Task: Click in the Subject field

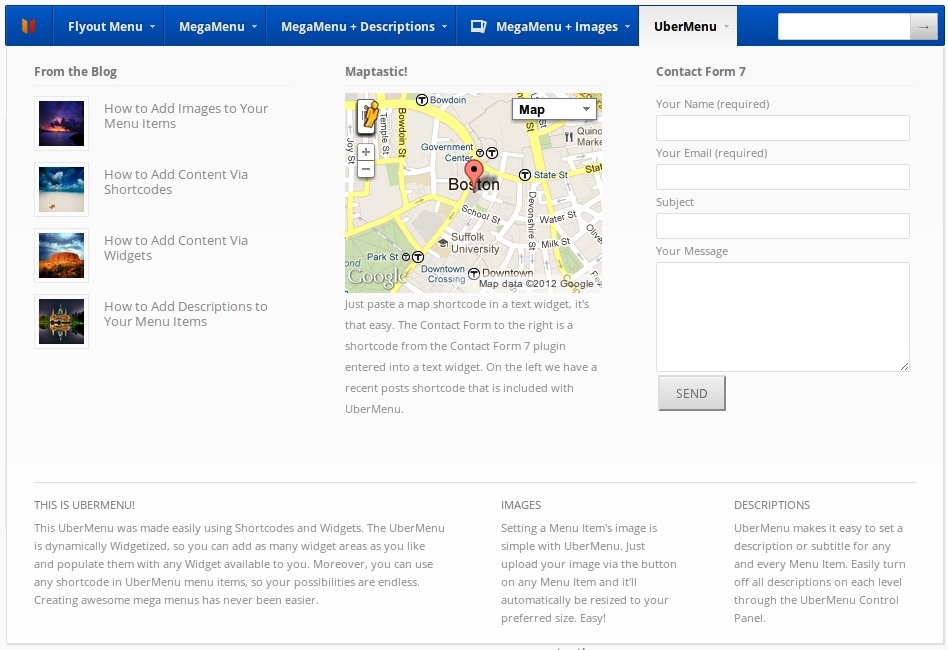Action: pyautogui.click(x=782, y=226)
